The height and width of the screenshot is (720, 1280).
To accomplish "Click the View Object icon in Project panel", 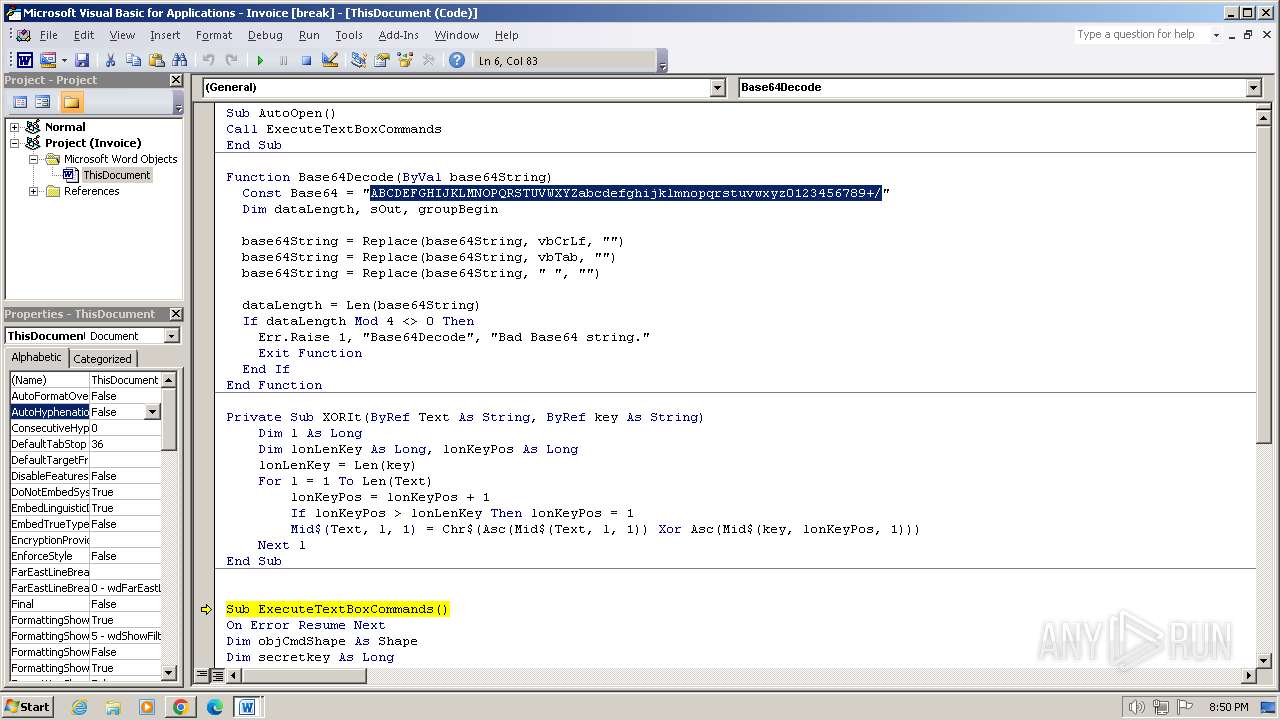I will click(x=43, y=102).
